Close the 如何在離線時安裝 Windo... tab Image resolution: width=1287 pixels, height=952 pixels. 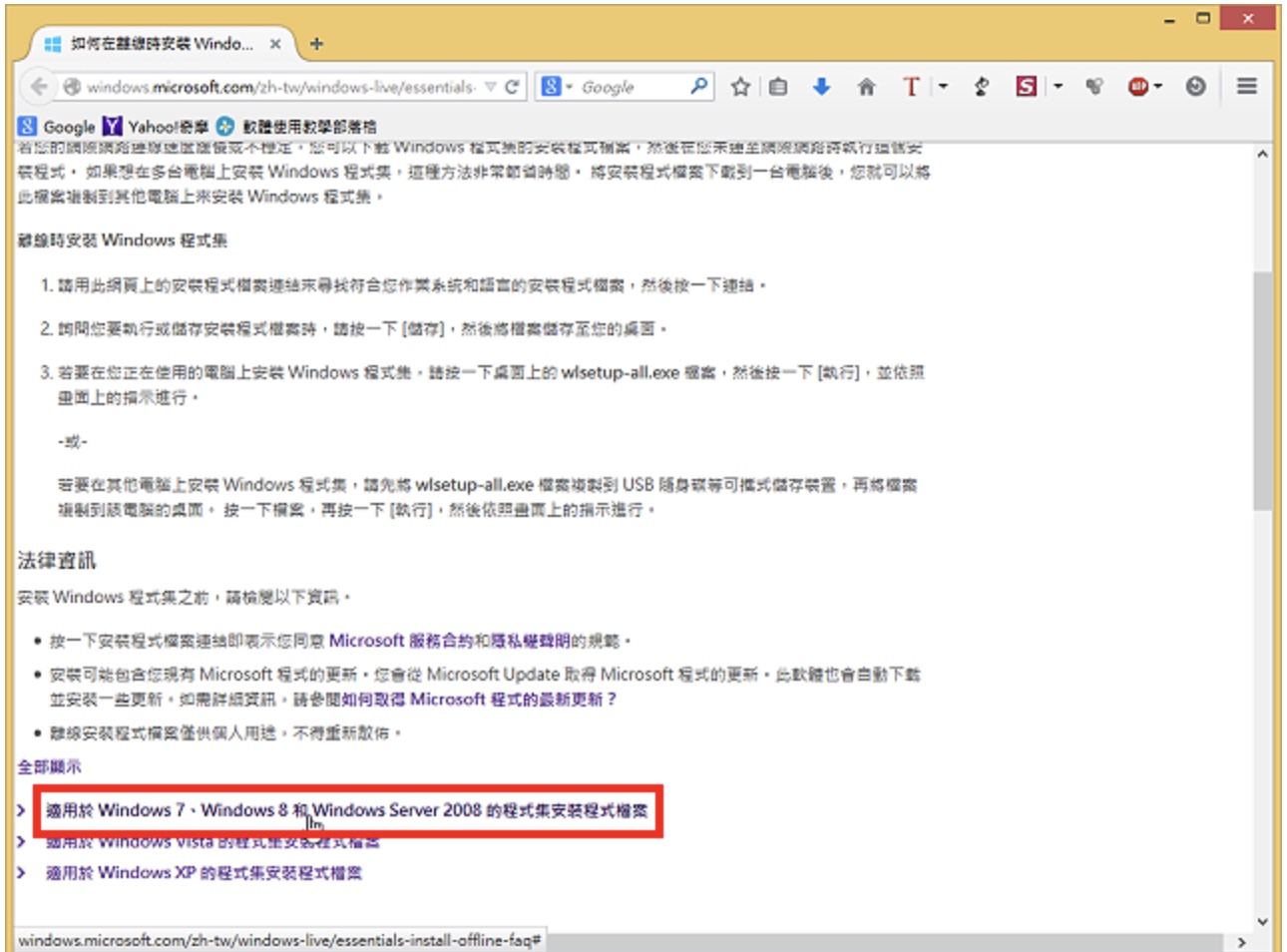click(x=275, y=44)
